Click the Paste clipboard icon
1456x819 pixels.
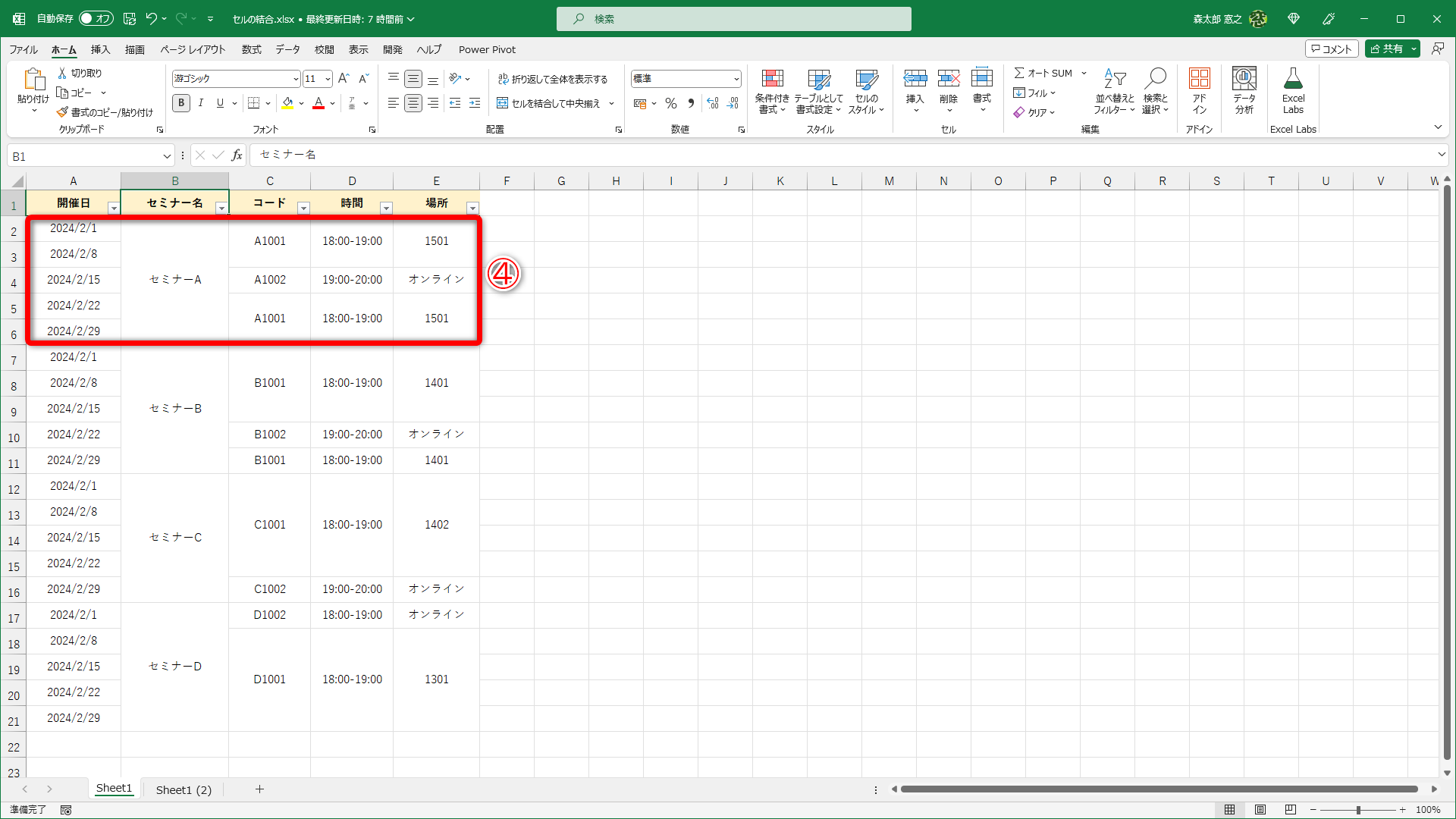pos(33,80)
